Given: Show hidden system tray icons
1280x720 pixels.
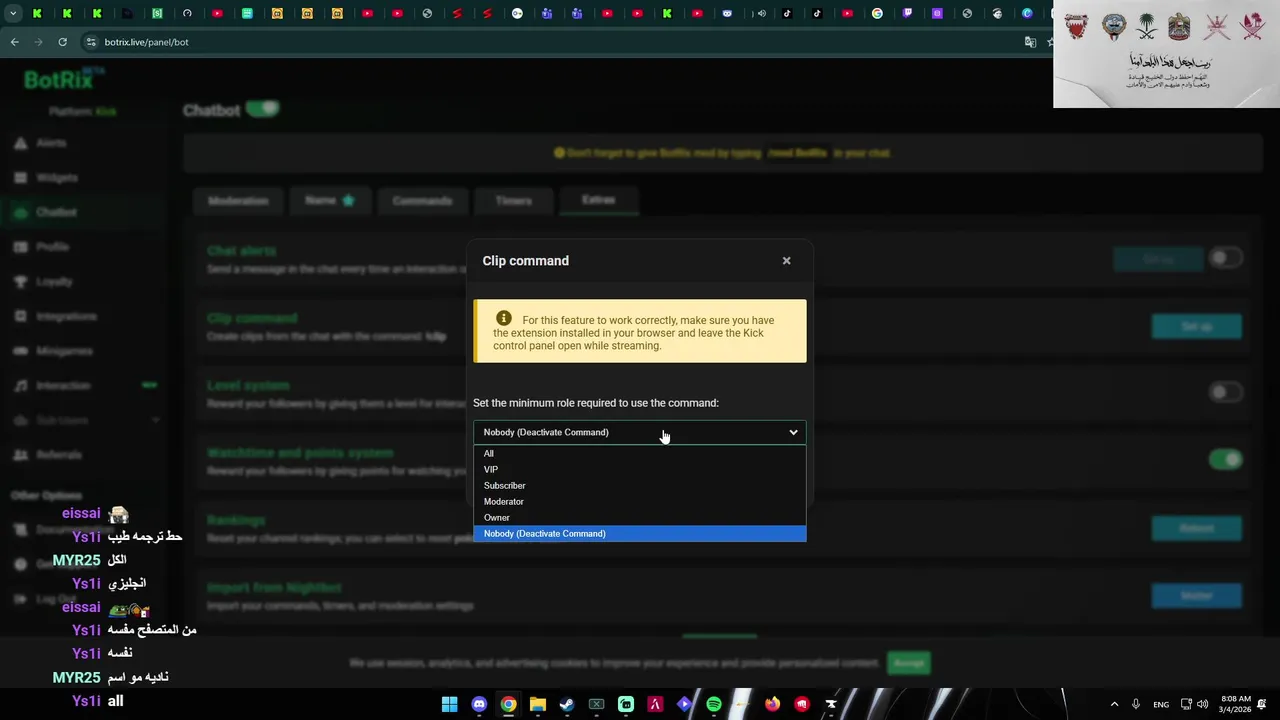Looking at the screenshot, I should [1114, 704].
